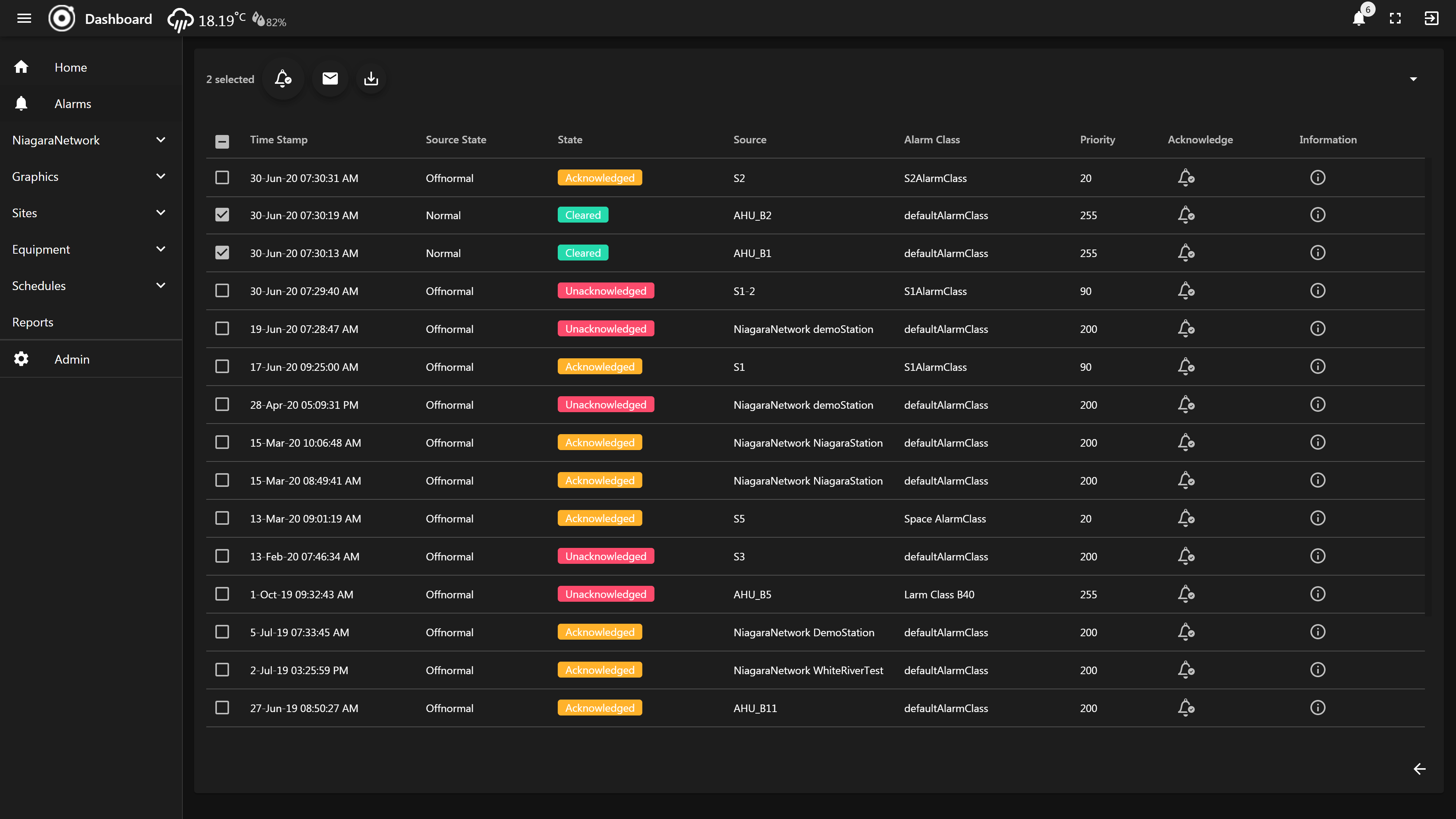1456x819 pixels.
Task: Click the back arrow at bottom right
Action: click(1419, 769)
